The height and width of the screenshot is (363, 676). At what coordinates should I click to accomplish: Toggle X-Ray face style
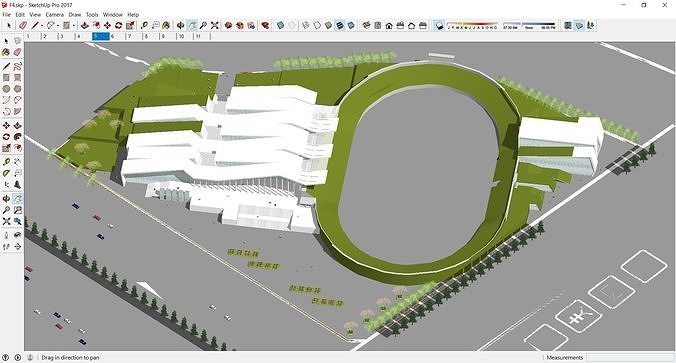281,26
